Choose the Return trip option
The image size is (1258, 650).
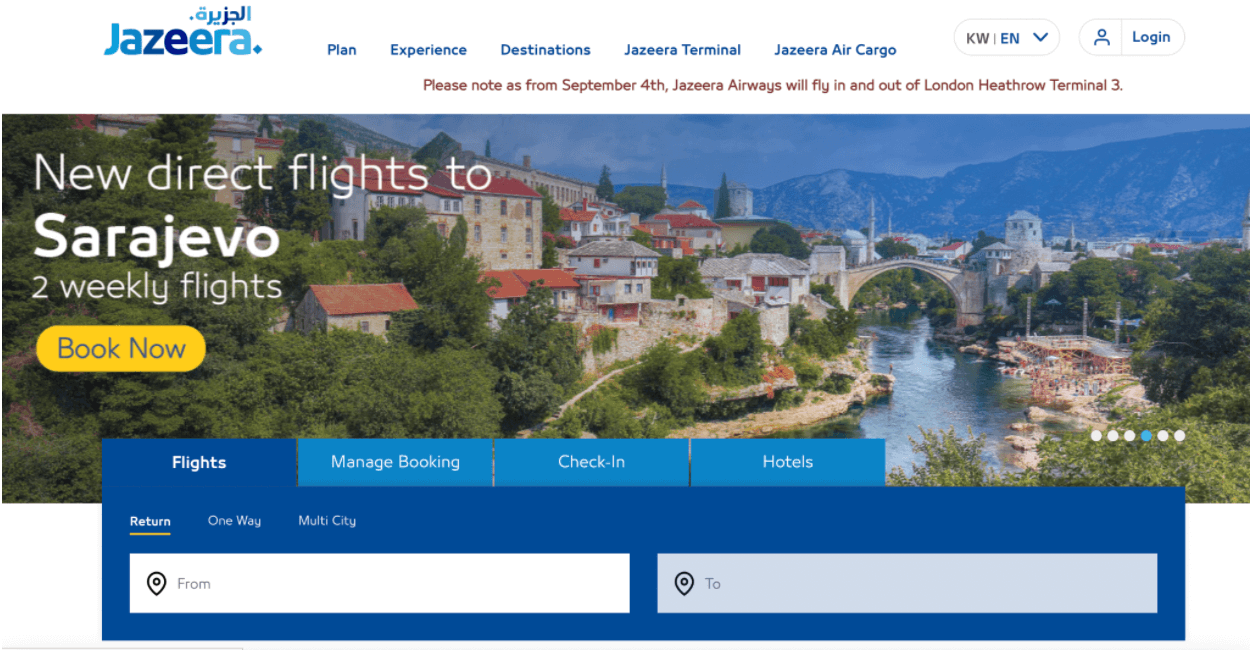coord(150,521)
